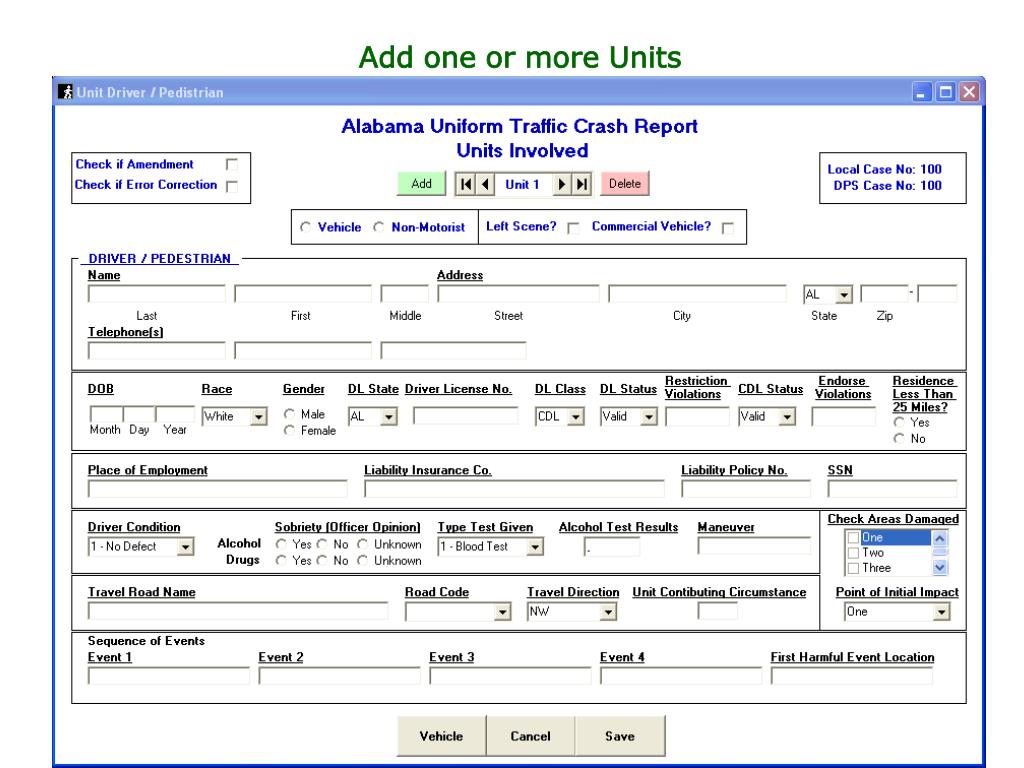Check area Two in Areas Damaged
The image size is (1024, 768).
pyautogui.click(x=853, y=552)
